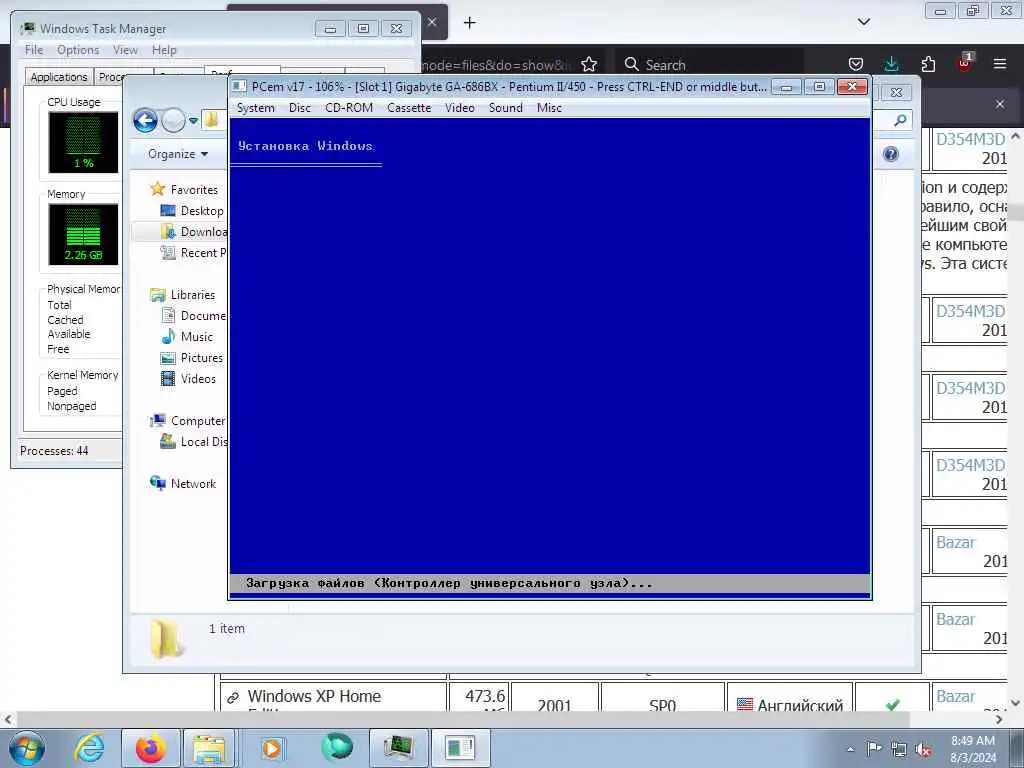1024x768 pixels.
Task: Click muted volume tray icon
Action: coord(924,749)
